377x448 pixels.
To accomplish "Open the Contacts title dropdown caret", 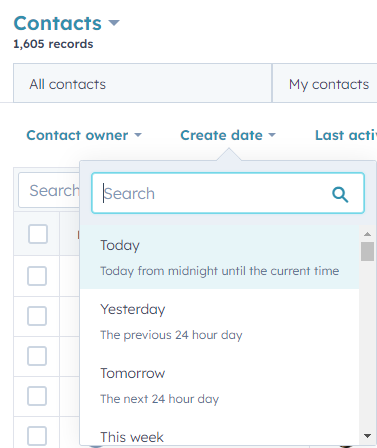I will (x=114, y=23).
